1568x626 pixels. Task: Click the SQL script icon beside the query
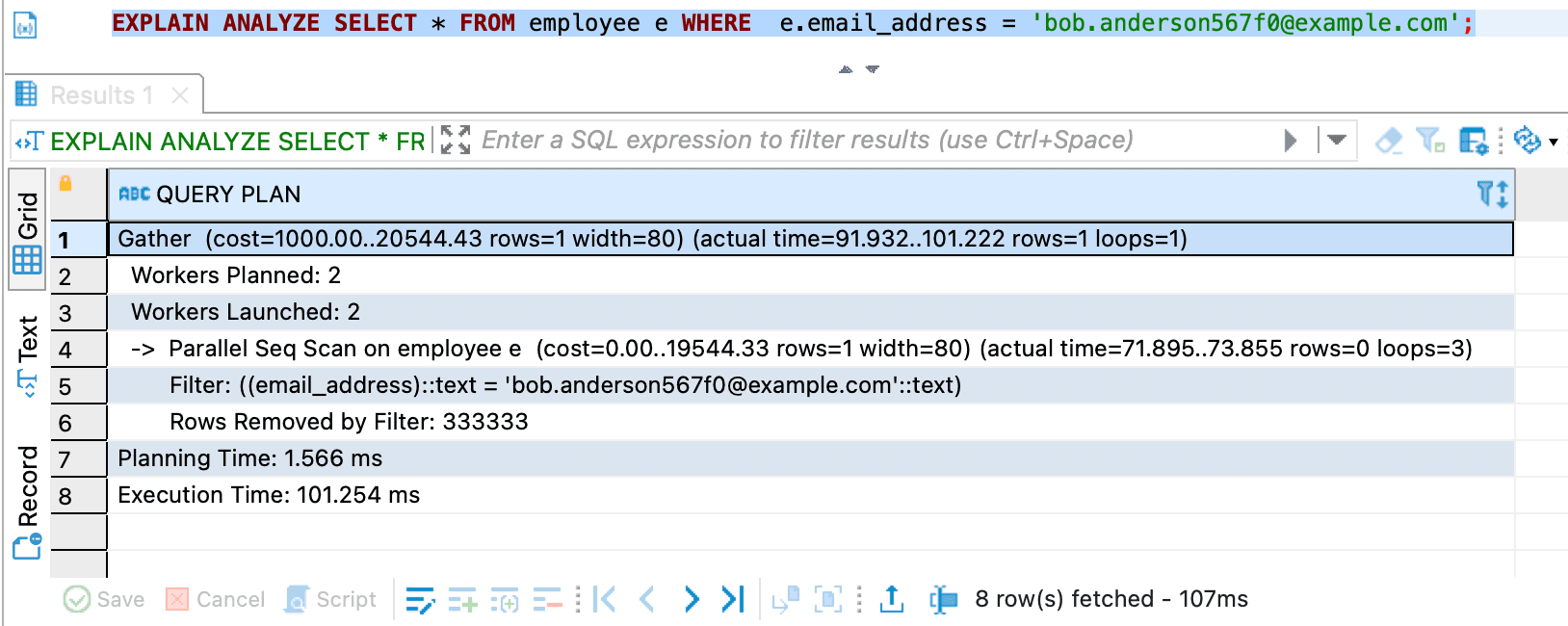pyautogui.click(x=25, y=25)
